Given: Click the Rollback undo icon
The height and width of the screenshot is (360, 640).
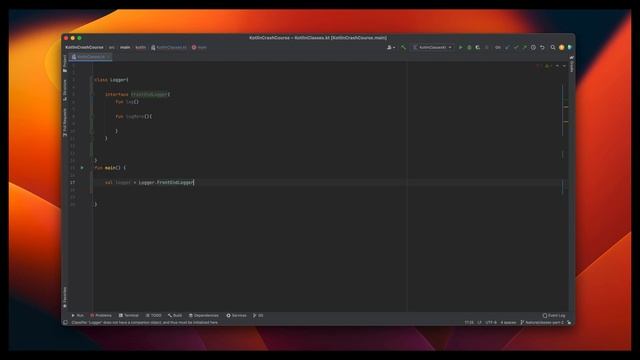Looking at the screenshot, I should (x=542, y=47).
